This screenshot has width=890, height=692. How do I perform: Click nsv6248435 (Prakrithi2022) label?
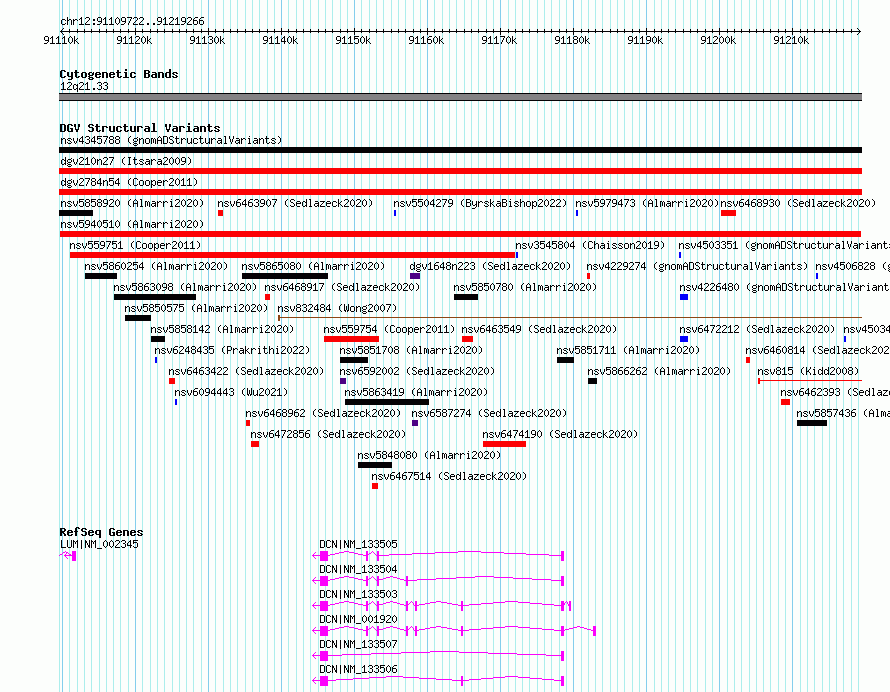tap(232, 350)
